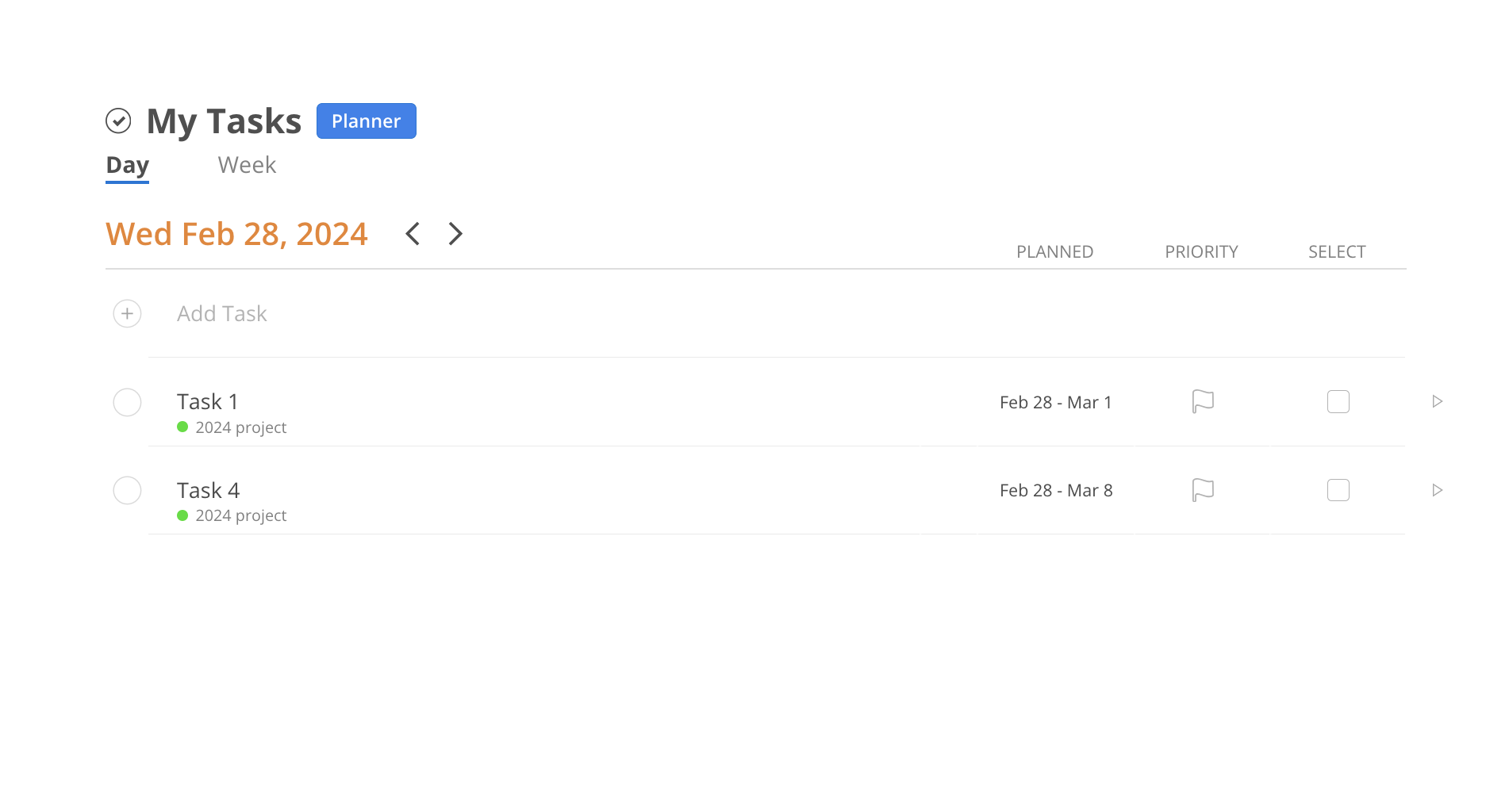The image size is (1509, 812).
Task: Set priority flag on Task 4
Action: click(x=1203, y=489)
